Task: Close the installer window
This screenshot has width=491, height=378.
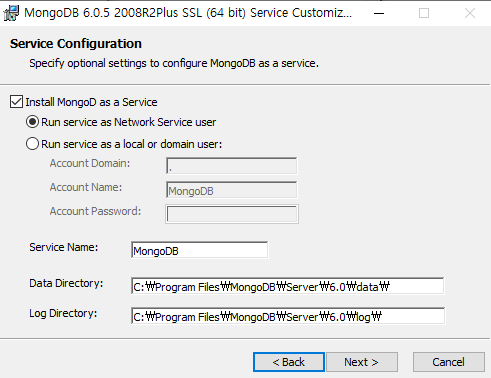Action: pos(470,13)
